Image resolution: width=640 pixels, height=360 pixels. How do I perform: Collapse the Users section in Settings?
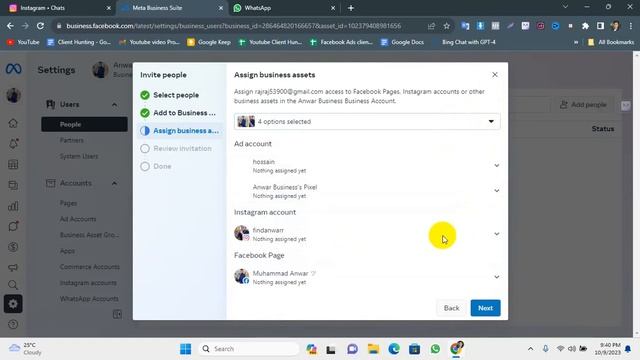click(x=114, y=104)
